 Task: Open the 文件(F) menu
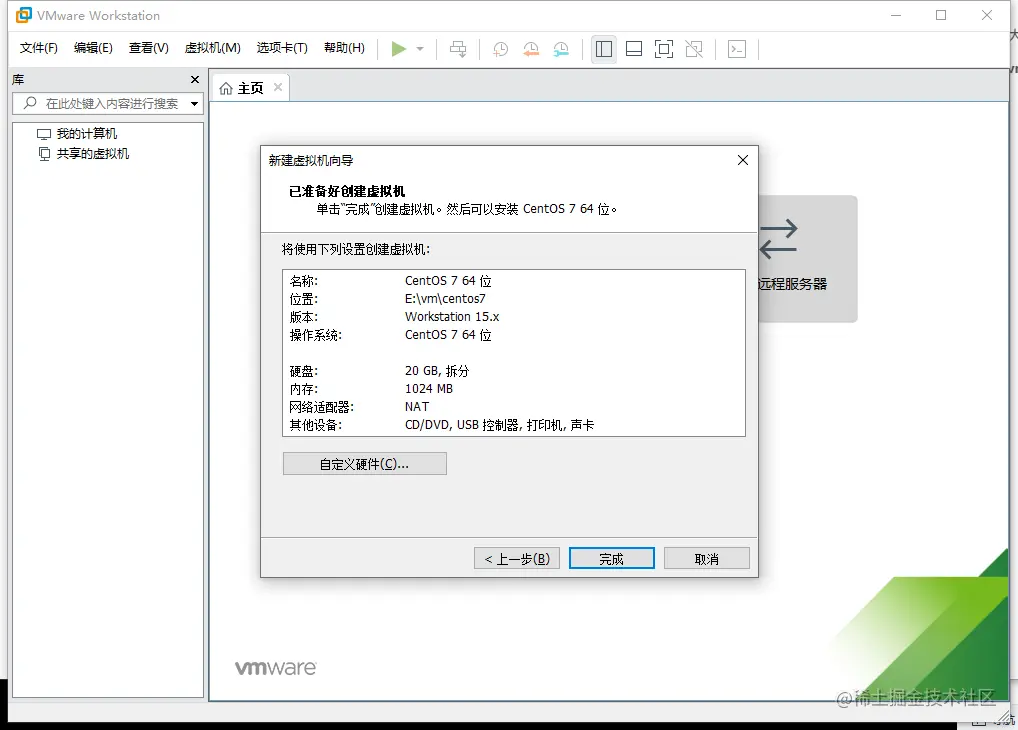click(38, 48)
